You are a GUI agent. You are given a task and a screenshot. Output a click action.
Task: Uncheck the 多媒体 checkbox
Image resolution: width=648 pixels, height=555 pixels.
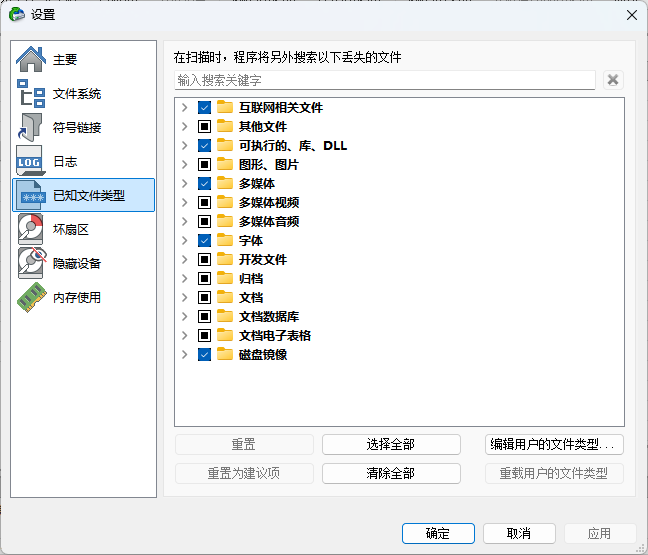click(x=204, y=183)
